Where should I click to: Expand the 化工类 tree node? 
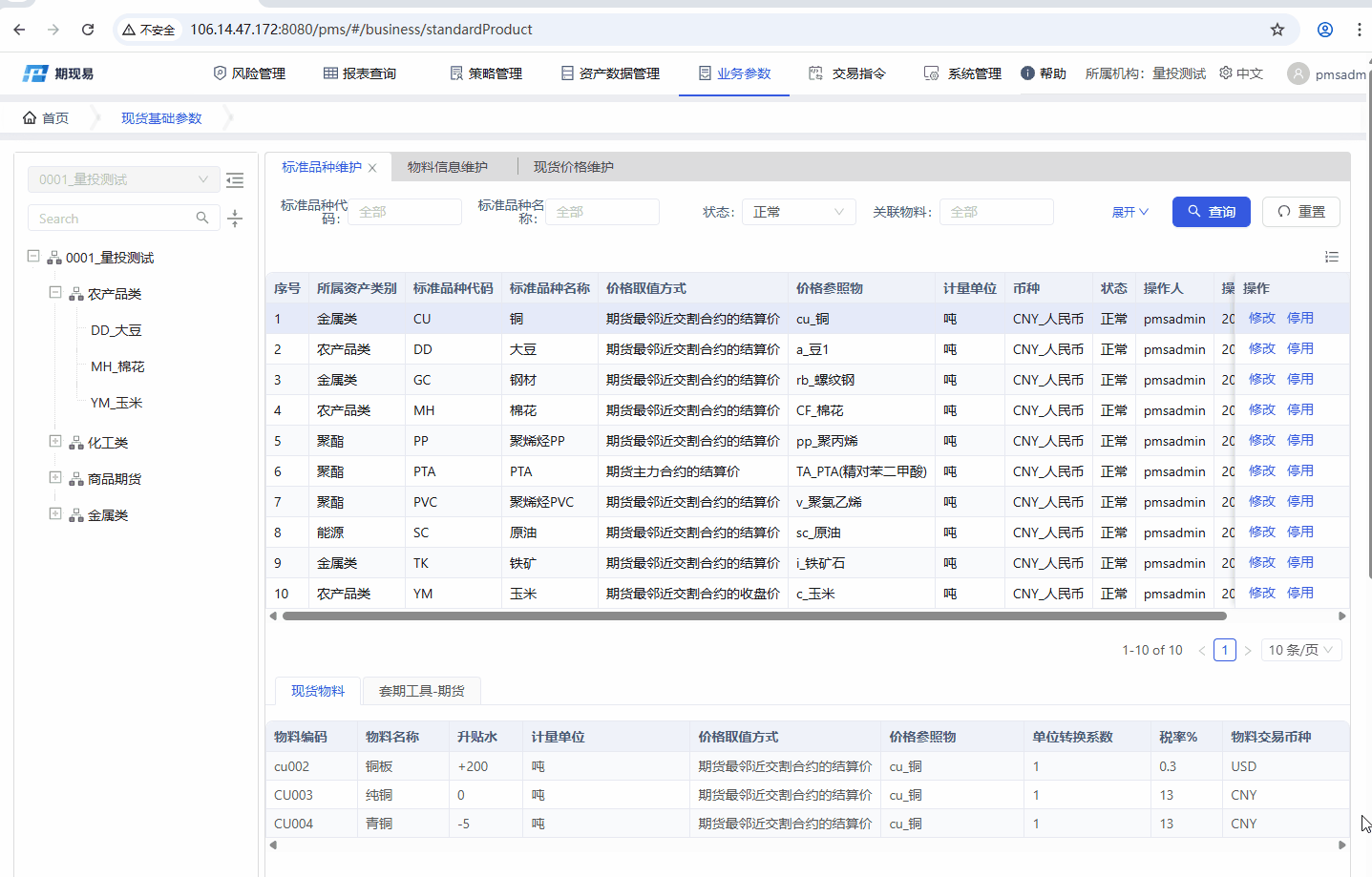(x=55, y=441)
